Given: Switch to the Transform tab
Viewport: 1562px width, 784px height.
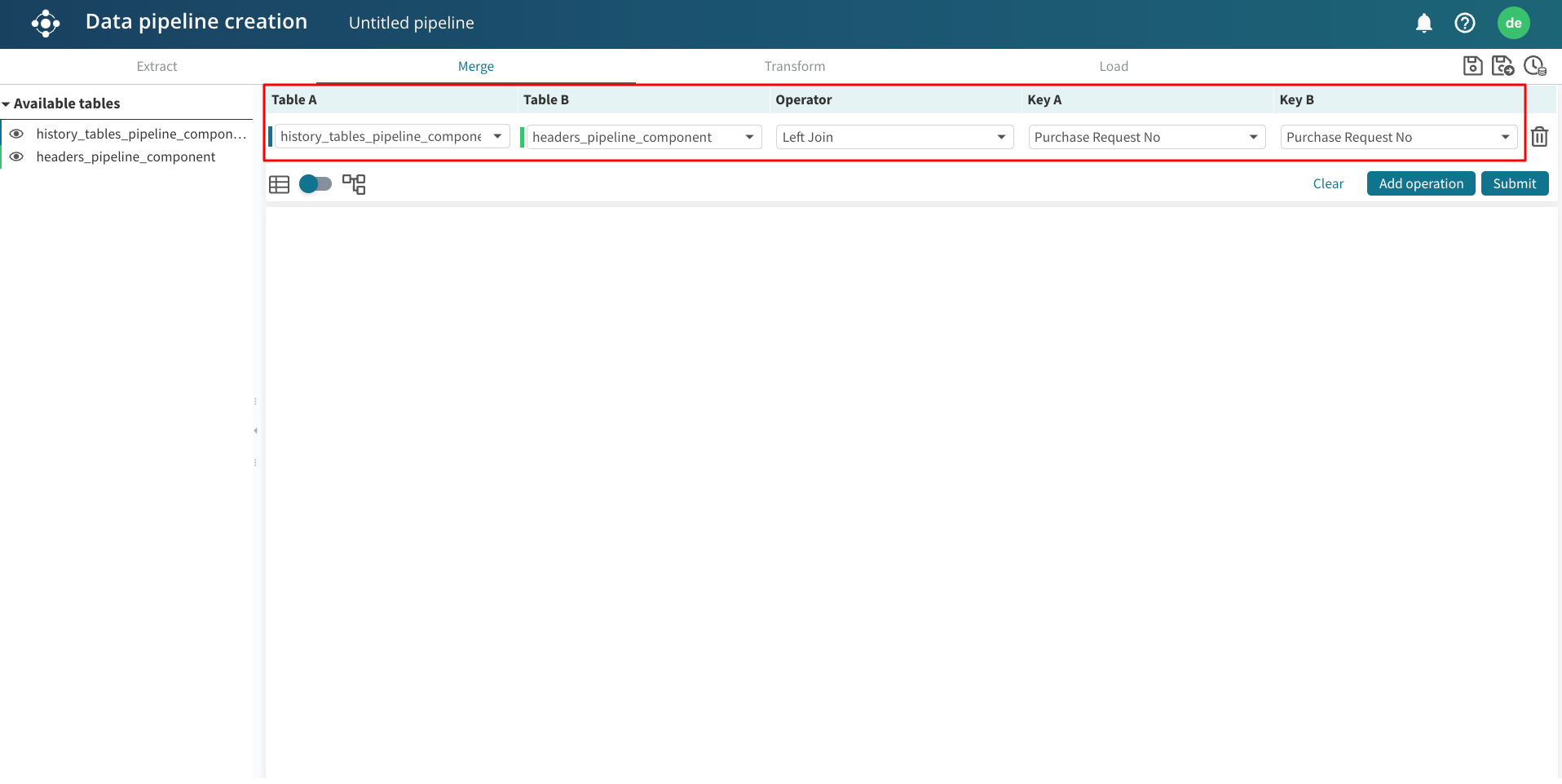Looking at the screenshot, I should (x=794, y=67).
